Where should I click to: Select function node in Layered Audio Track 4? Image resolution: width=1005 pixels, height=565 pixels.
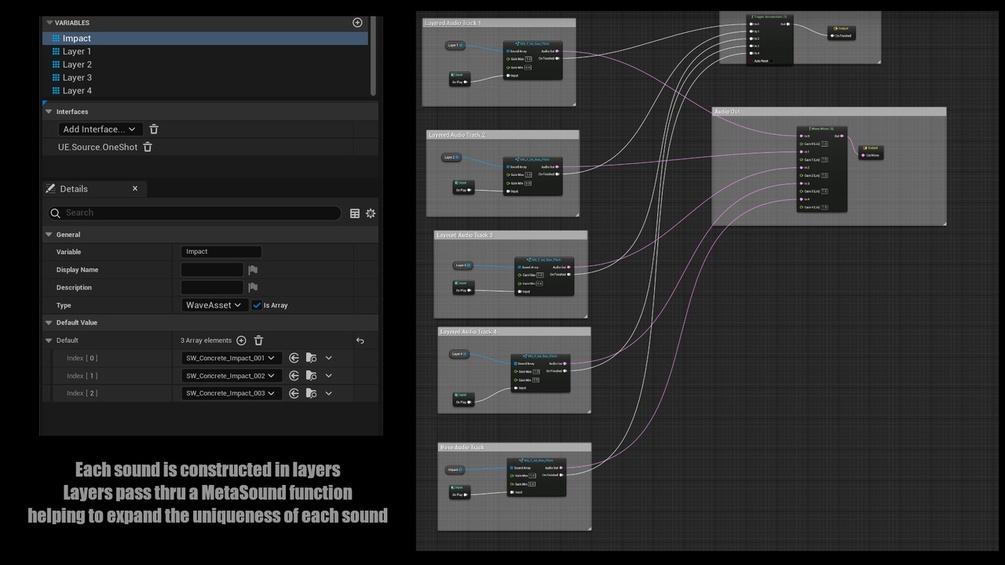[540, 372]
